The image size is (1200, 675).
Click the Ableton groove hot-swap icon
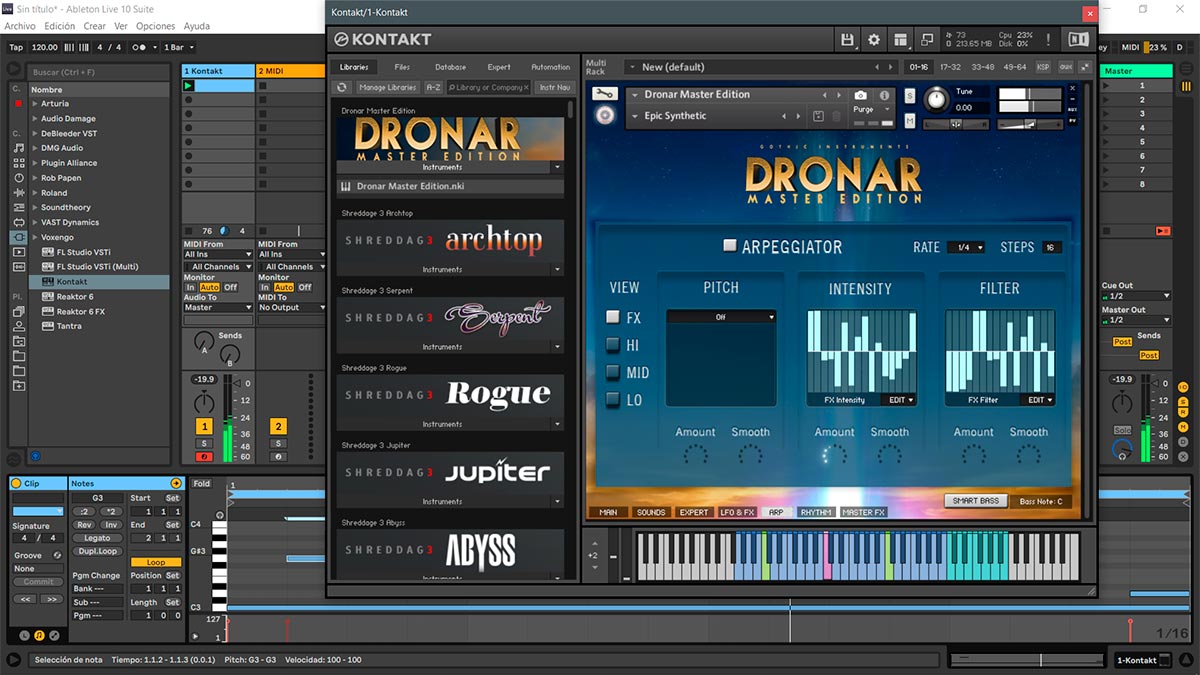click(57, 555)
